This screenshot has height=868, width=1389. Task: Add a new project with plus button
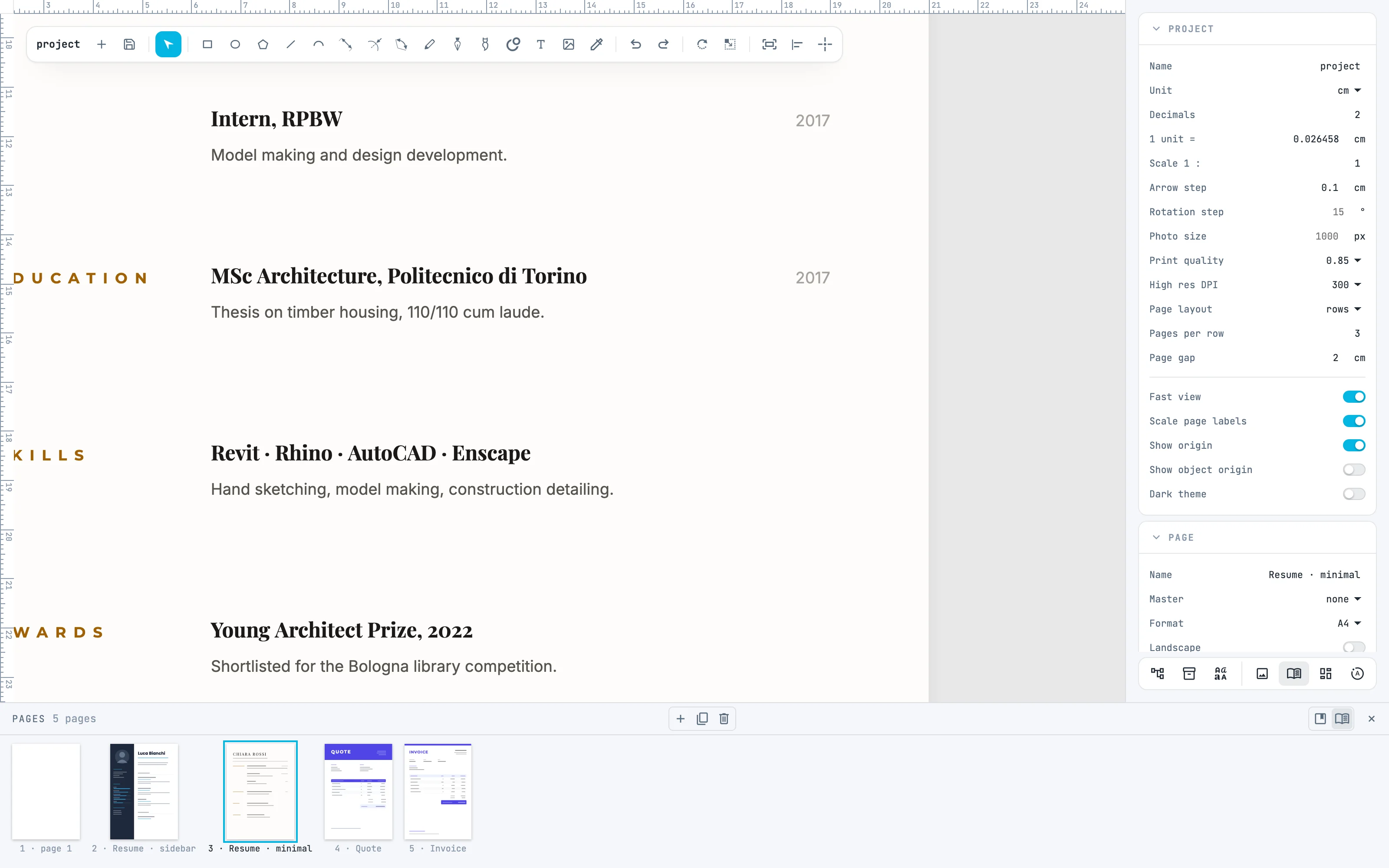click(x=102, y=44)
